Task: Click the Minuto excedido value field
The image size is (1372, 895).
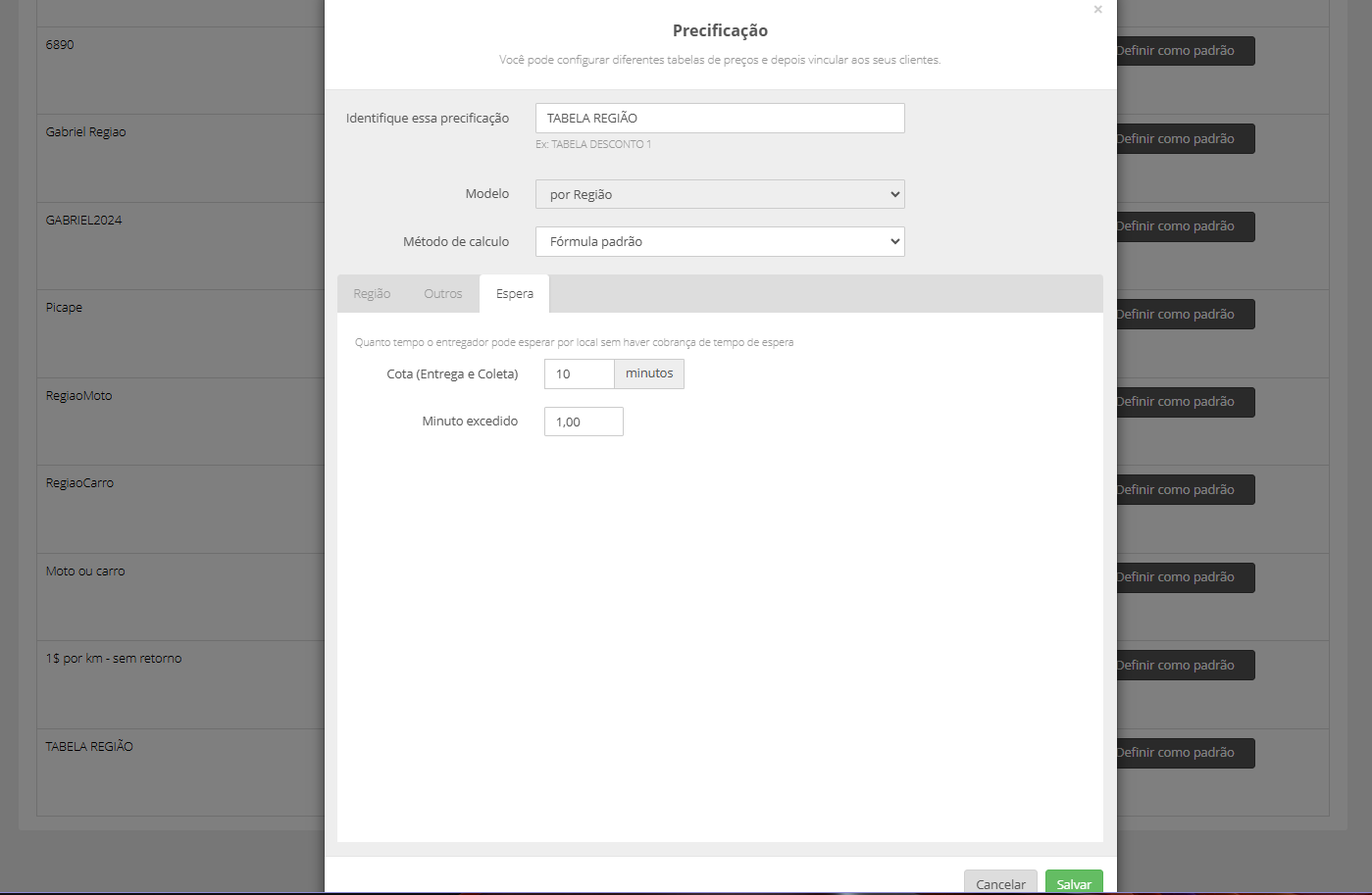Action: point(584,422)
